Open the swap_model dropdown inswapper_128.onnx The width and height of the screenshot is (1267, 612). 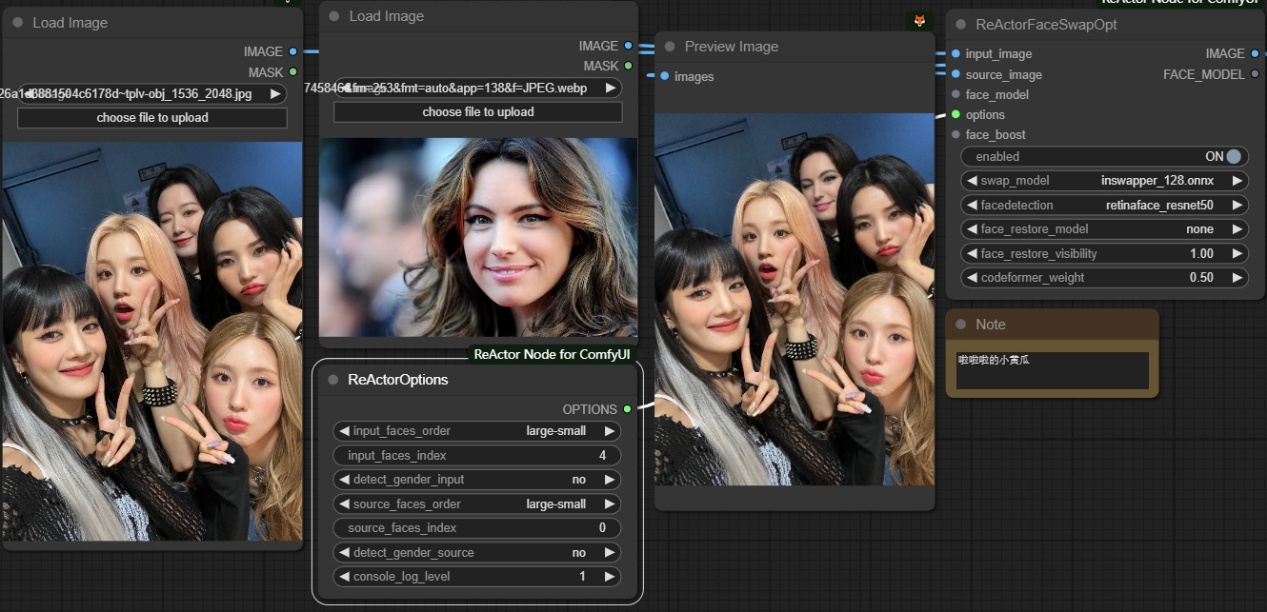pyautogui.click(x=1156, y=181)
